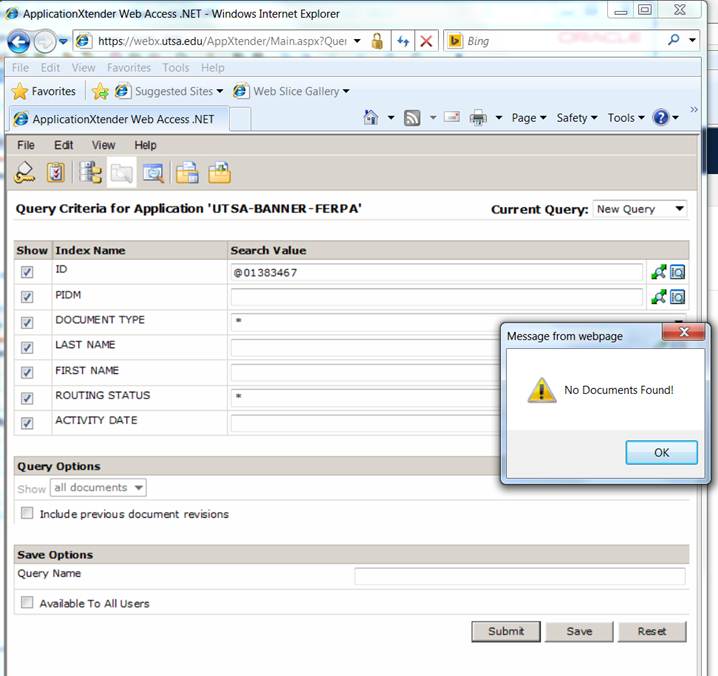Image resolution: width=718 pixels, height=676 pixels.
Task: Enable Include previous document revisions
Action: tap(27, 514)
